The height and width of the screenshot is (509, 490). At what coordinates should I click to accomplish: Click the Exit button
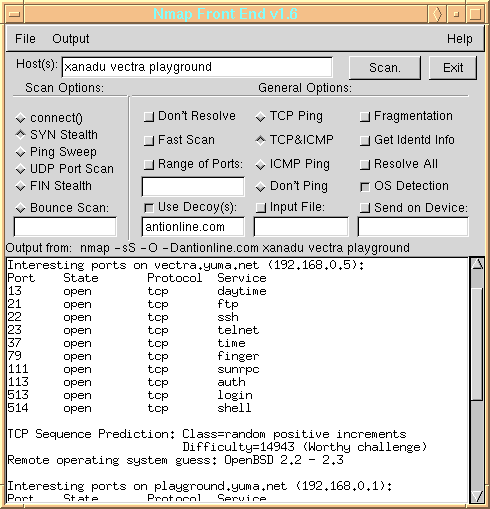pyautogui.click(x=453, y=68)
